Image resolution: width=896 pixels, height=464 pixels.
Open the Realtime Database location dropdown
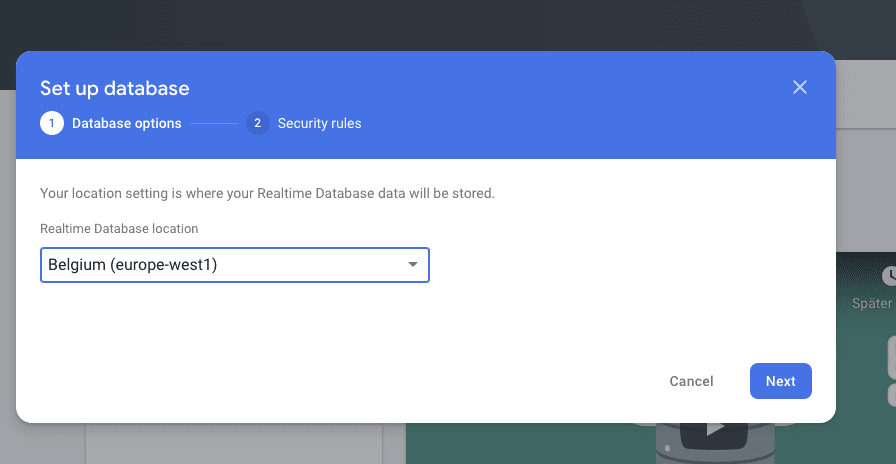234,265
